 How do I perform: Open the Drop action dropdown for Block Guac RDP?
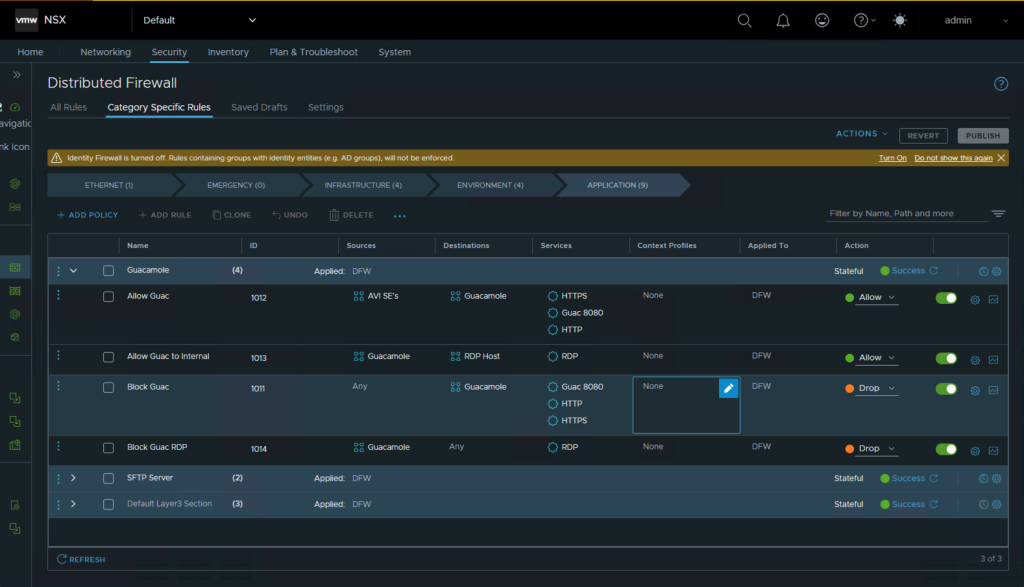click(877, 449)
